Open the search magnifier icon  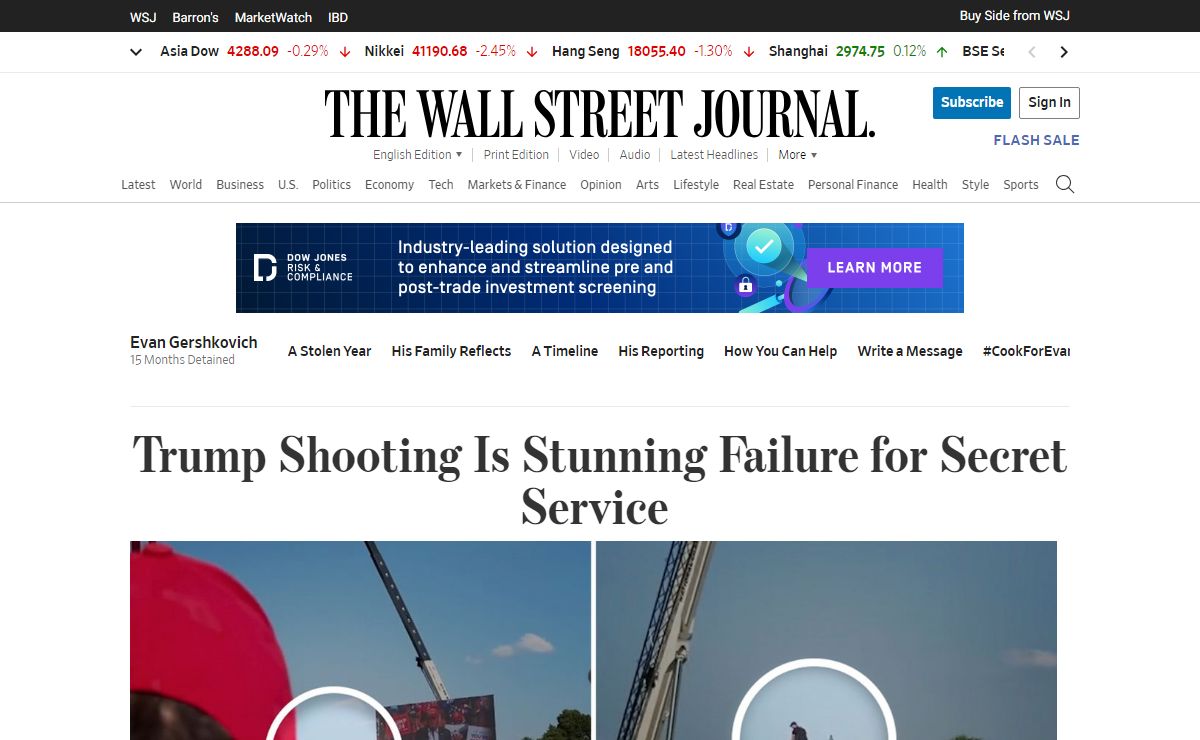1065,184
